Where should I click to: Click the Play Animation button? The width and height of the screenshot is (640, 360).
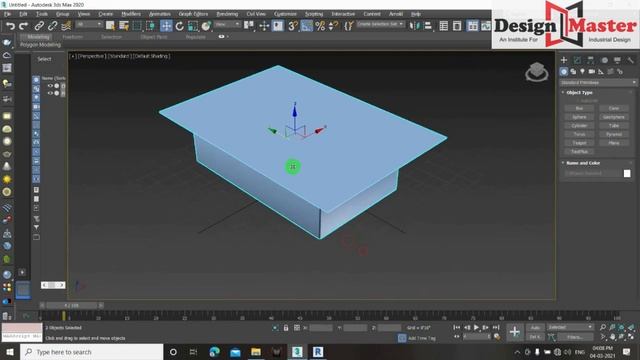[x=476, y=327]
